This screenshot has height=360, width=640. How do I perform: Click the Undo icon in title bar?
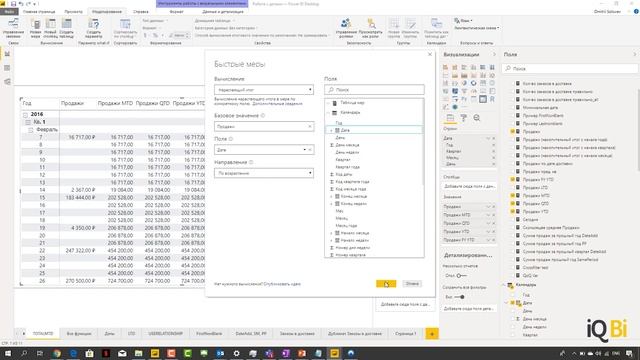(x=21, y=4)
